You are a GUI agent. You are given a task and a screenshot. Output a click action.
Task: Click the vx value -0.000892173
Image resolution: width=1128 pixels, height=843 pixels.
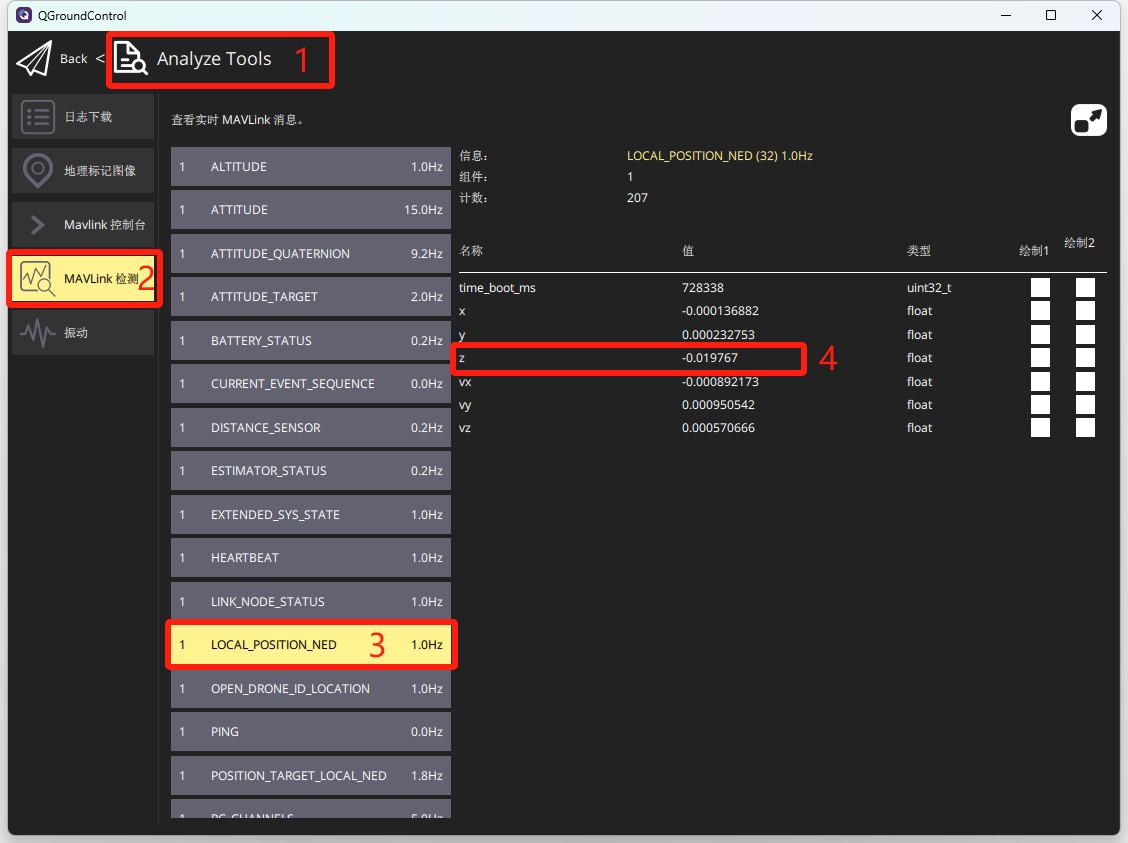pos(720,381)
